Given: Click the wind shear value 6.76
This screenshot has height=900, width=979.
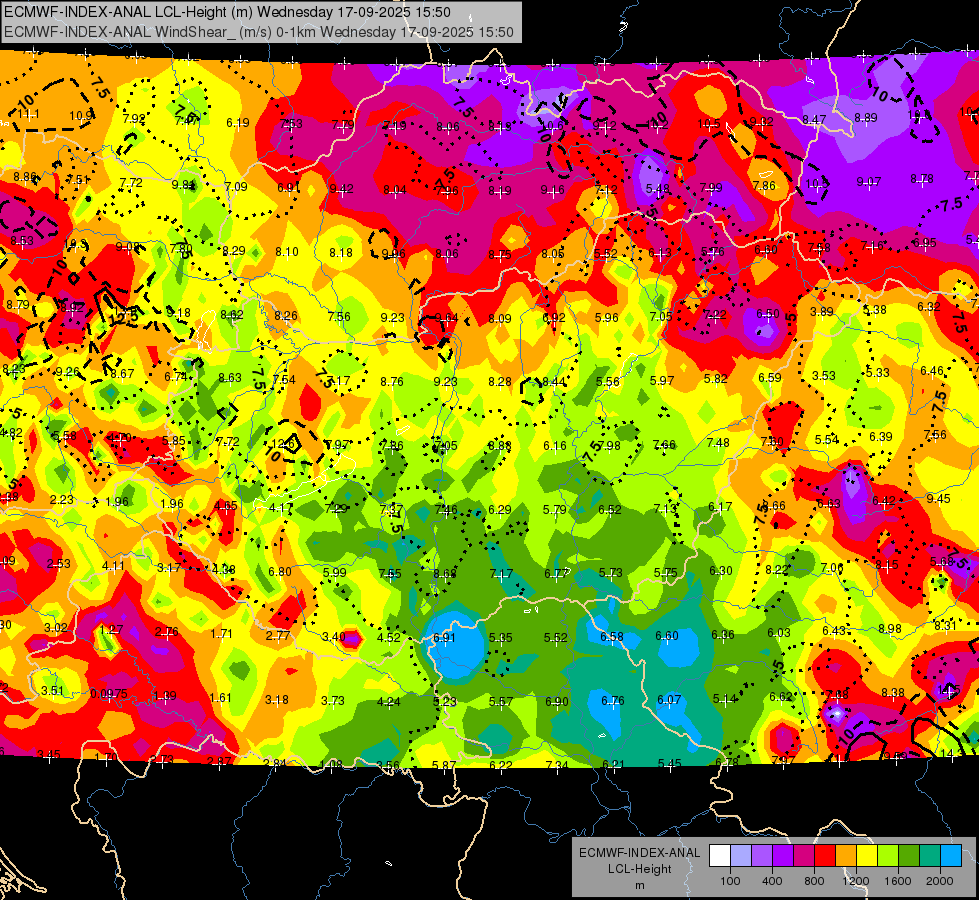Looking at the screenshot, I should [x=612, y=701].
